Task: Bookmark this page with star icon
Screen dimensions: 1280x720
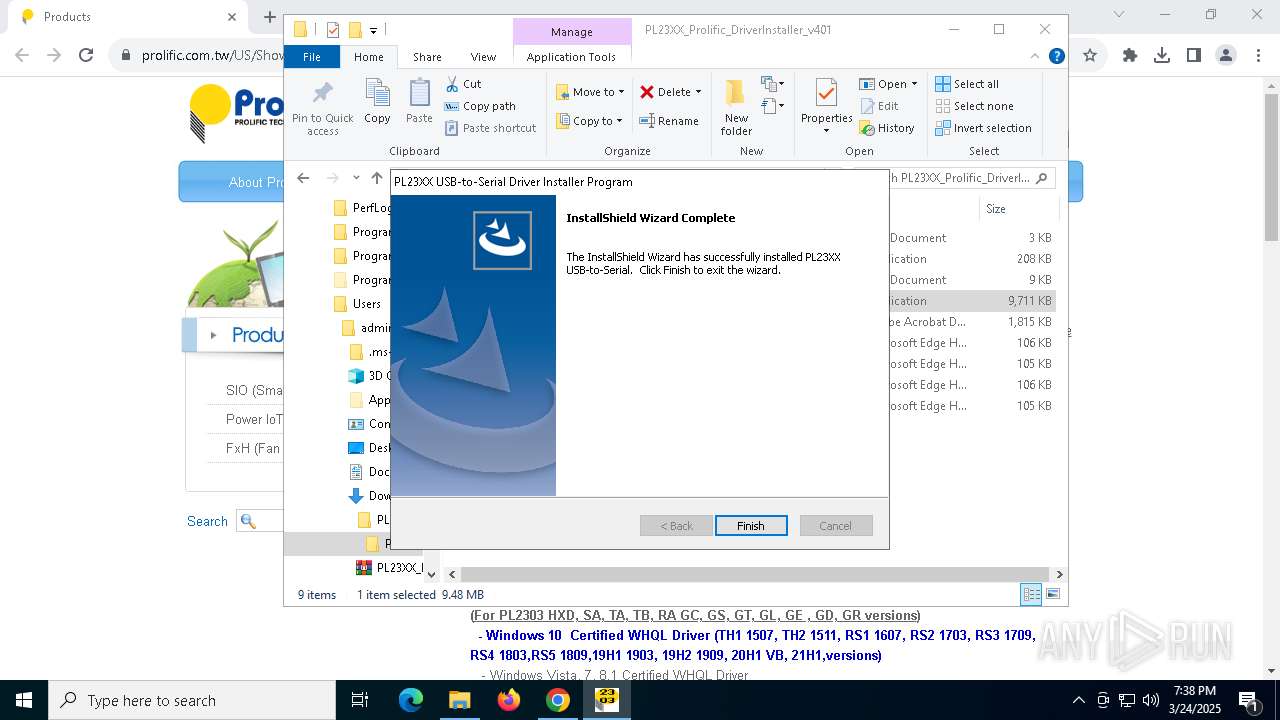Action: [1090, 56]
